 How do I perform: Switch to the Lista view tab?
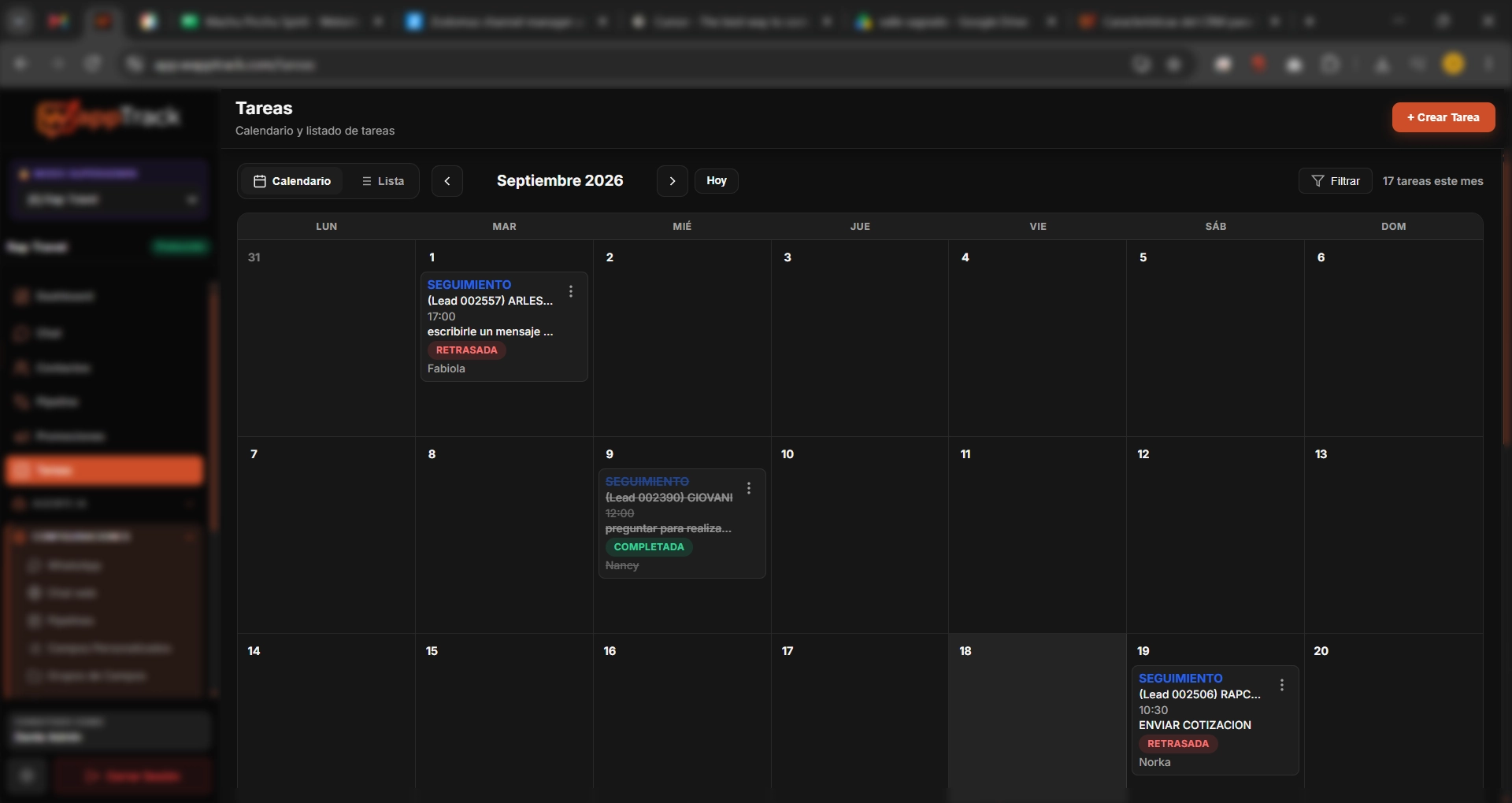[x=383, y=181]
